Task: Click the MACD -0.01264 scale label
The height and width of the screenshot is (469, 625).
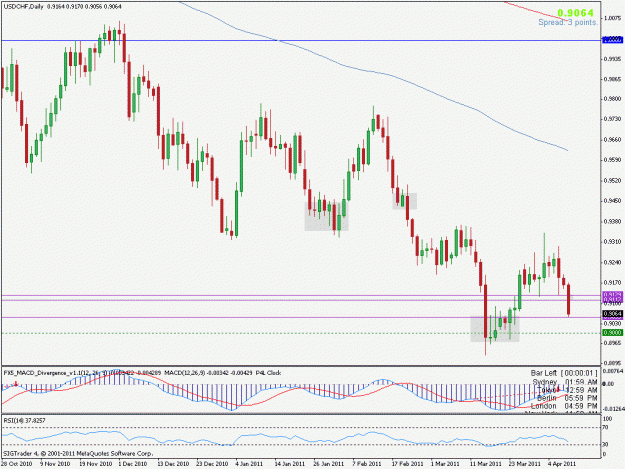Action: pos(613,409)
